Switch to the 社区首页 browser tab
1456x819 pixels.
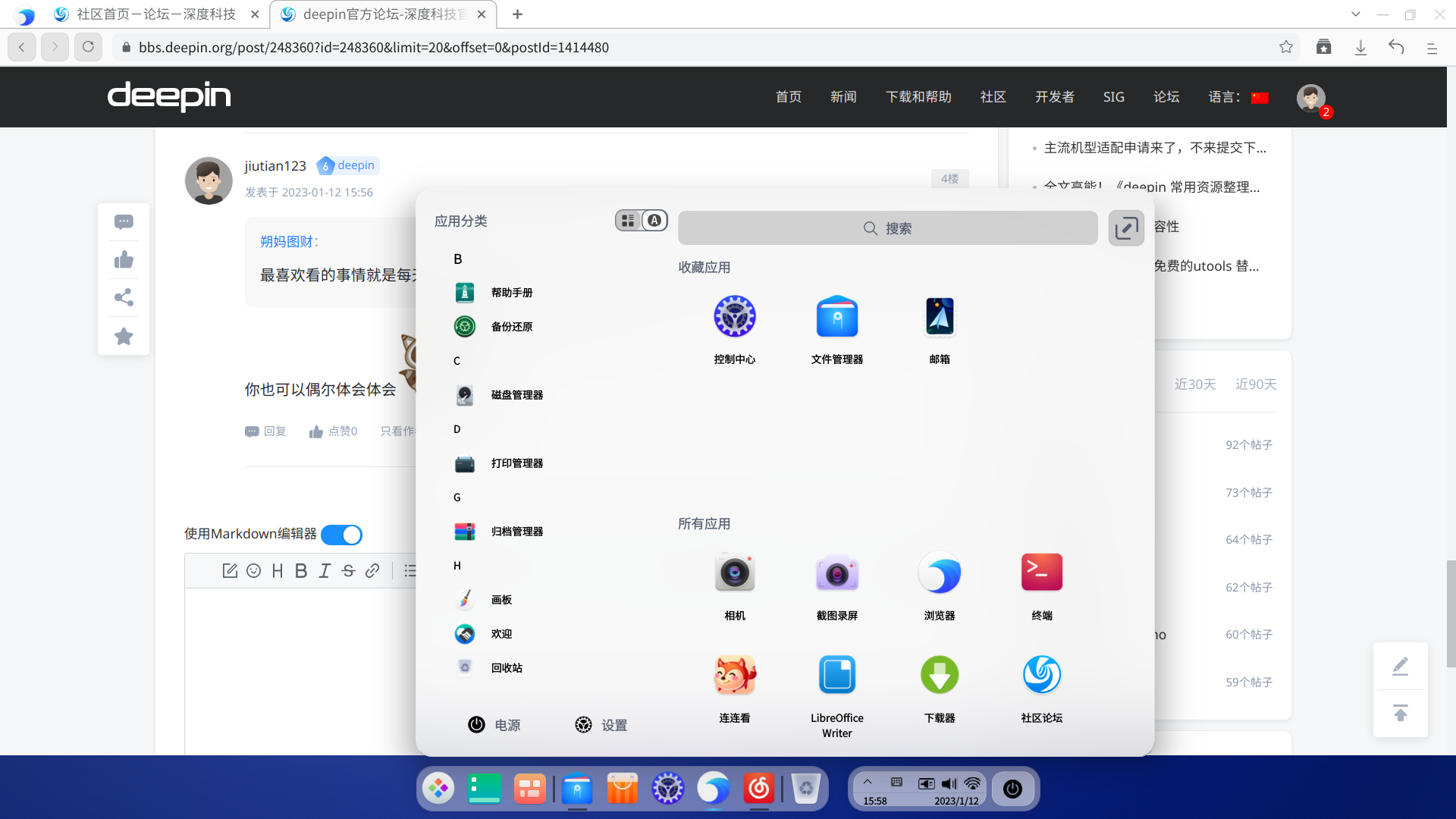click(x=155, y=14)
